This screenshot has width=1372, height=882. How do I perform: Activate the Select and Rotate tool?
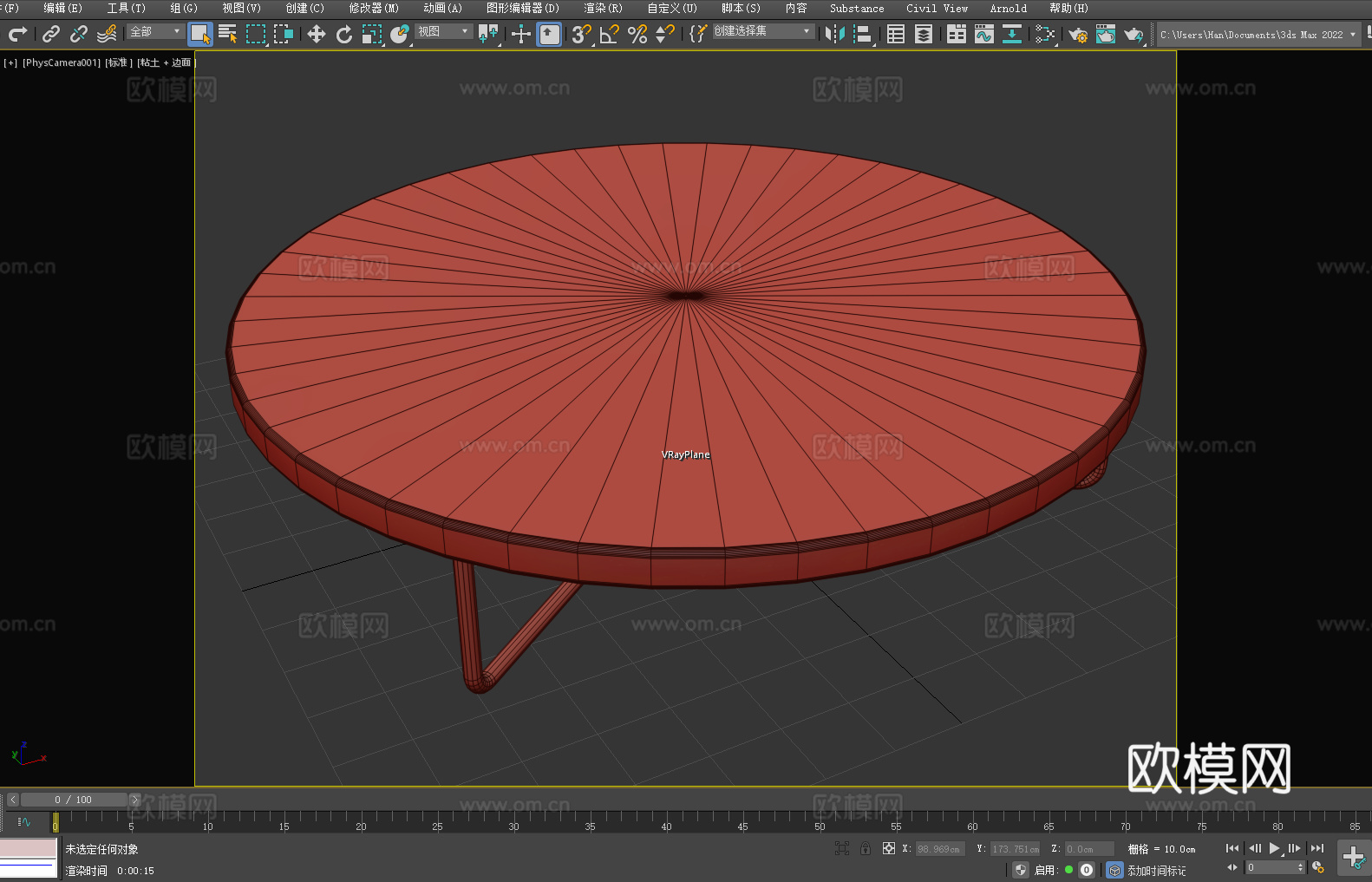pyautogui.click(x=344, y=34)
